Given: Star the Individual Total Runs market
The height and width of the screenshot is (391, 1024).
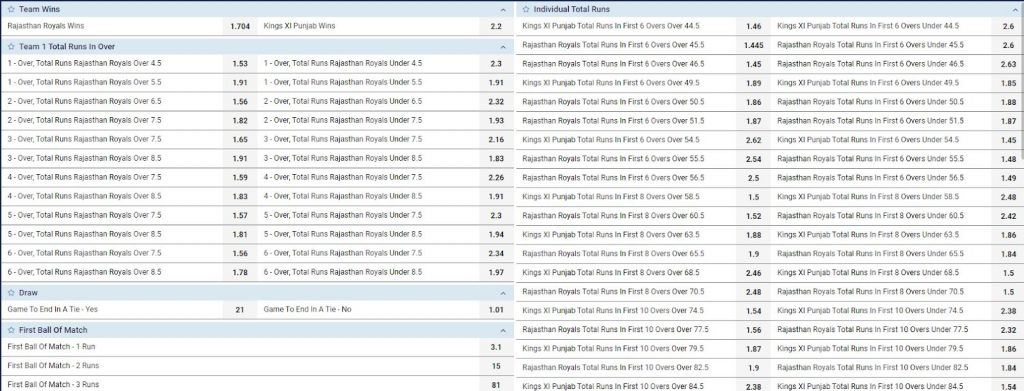Looking at the screenshot, I should [526, 10].
